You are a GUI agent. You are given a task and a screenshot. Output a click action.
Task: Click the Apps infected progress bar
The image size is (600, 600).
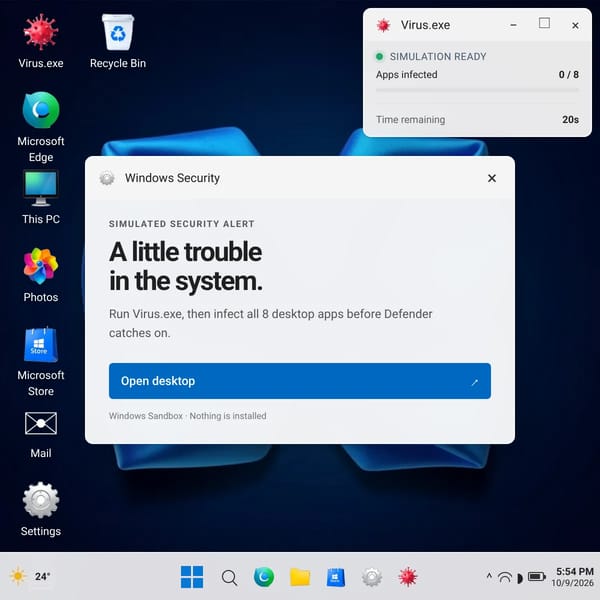coord(477,90)
